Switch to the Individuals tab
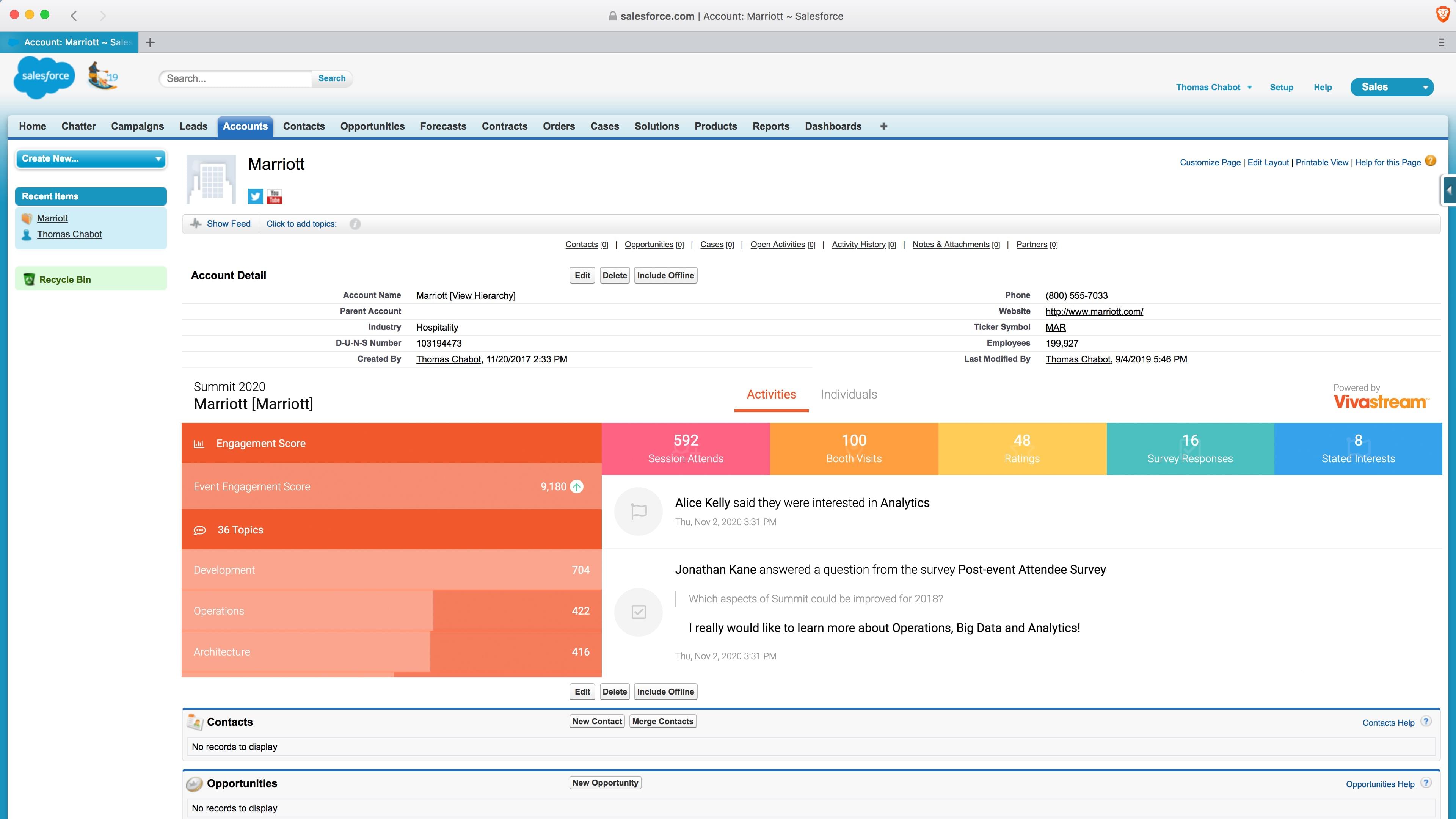 tap(849, 394)
